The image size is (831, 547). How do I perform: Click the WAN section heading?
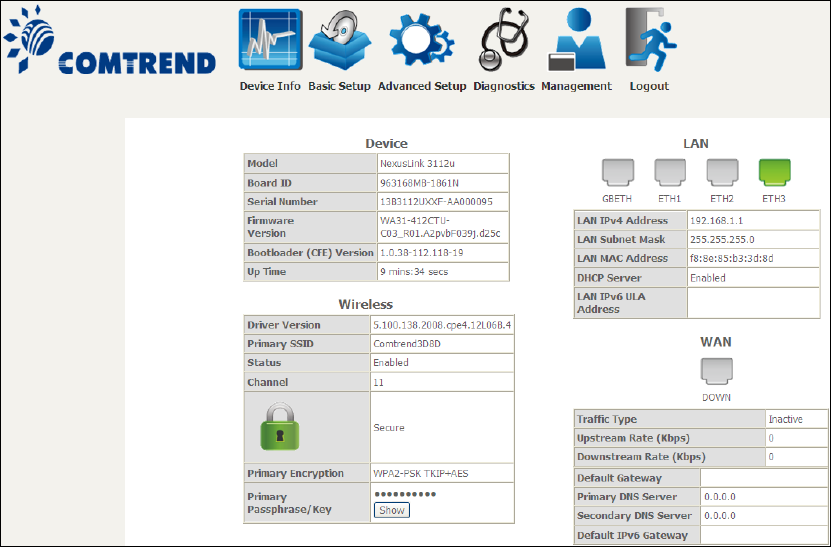(716, 342)
